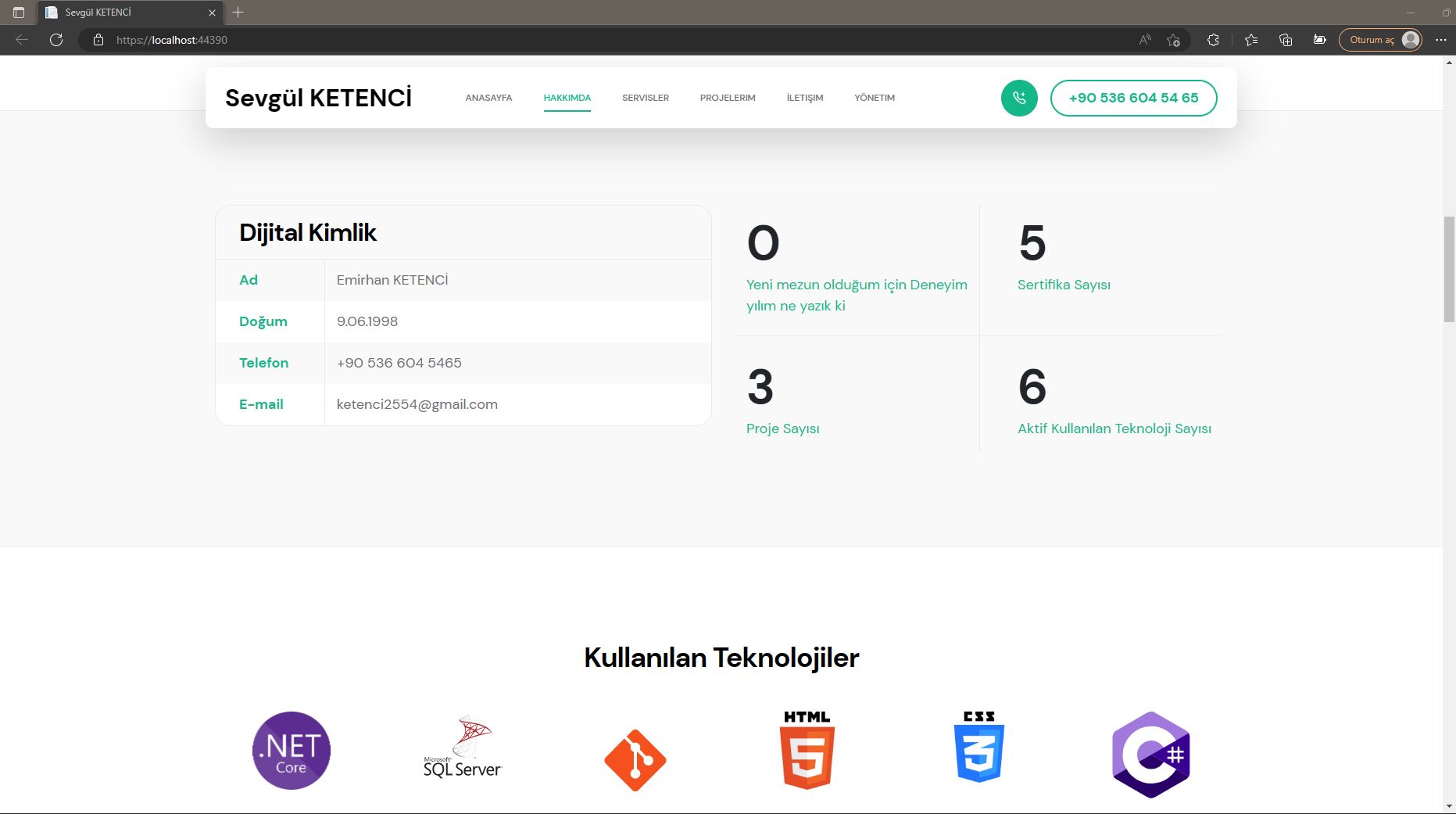
Task: Select the HAKKIMDA menu item
Action: pyautogui.click(x=567, y=98)
